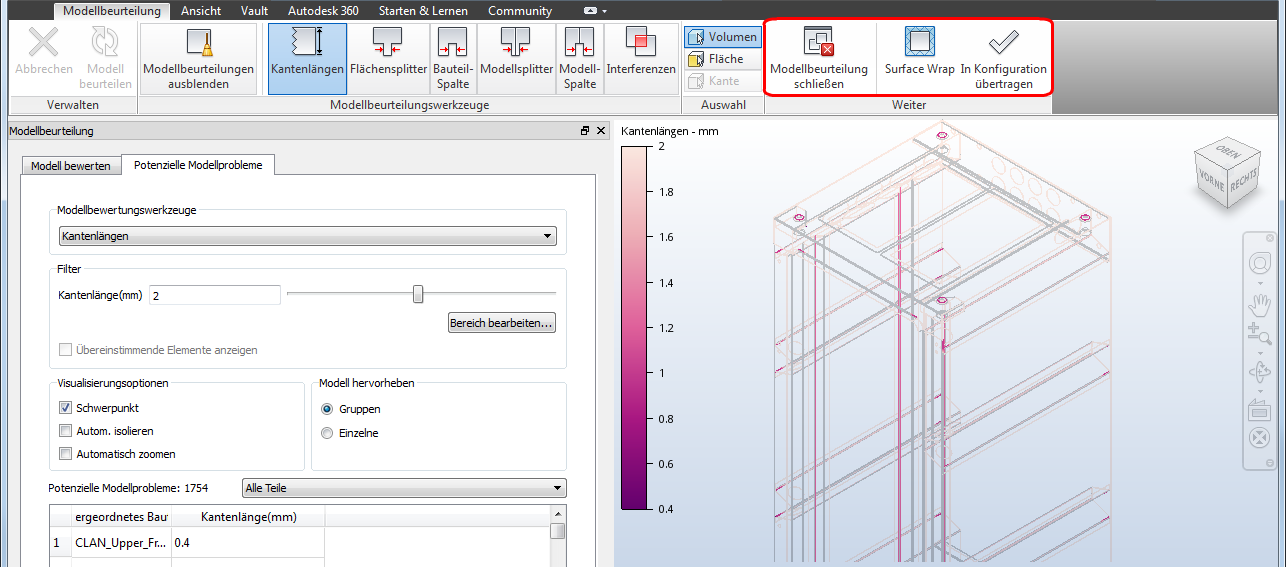1286x567 pixels.
Task: Float the Modellbeurteilung panel
Action: 585,131
